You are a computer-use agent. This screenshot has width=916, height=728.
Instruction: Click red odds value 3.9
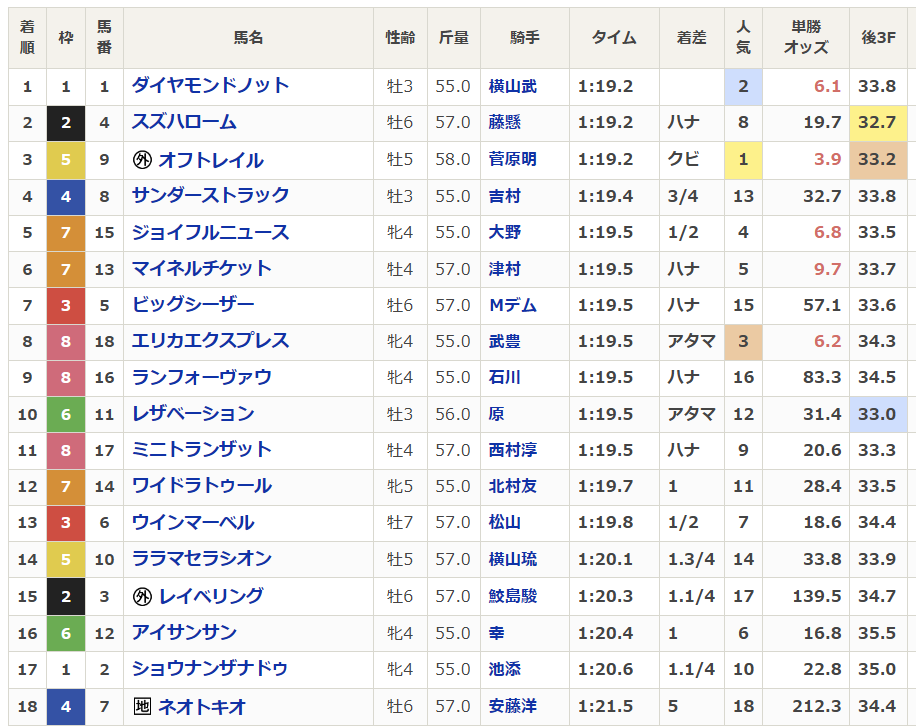pyautogui.click(x=827, y=160)
